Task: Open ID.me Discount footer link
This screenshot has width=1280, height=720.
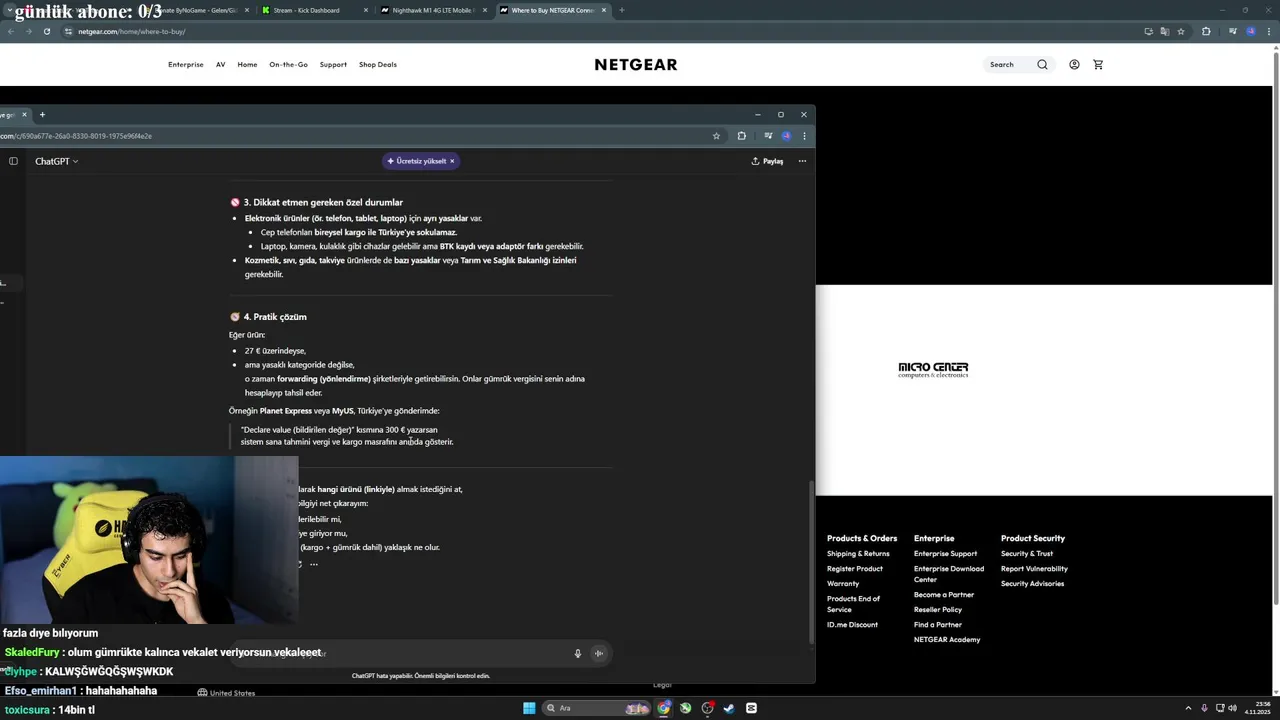Action: 852,625
